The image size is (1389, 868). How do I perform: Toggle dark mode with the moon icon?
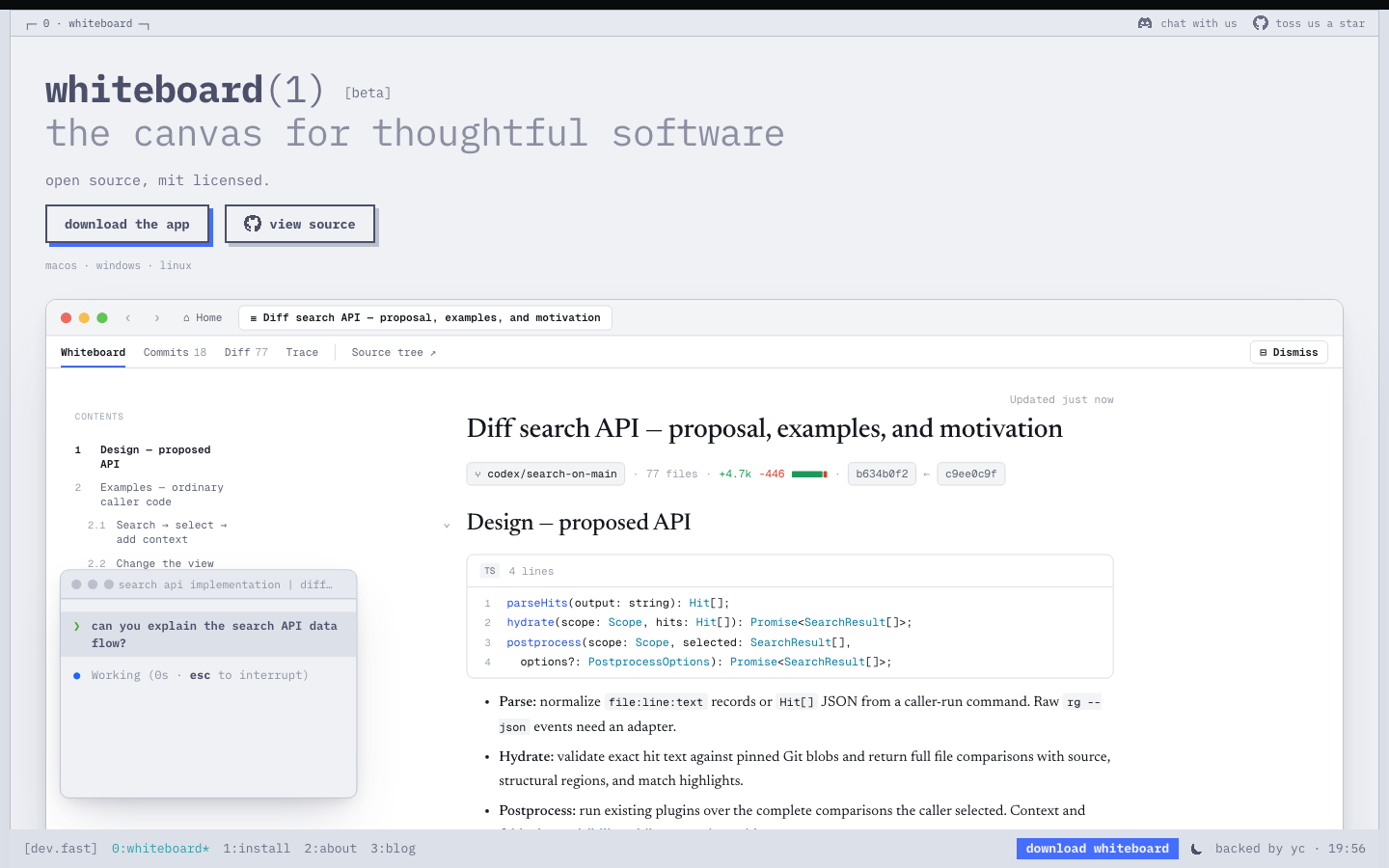pyautogui.click(x=1197, y=849)
